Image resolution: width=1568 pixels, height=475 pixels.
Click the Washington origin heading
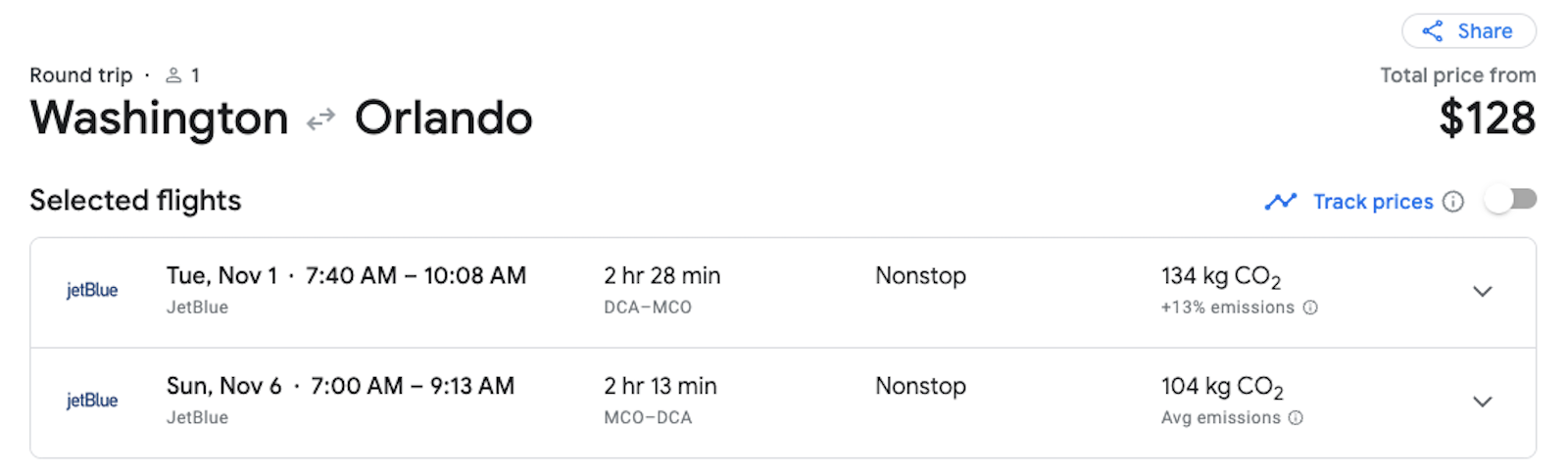click(x=160, y=119)
